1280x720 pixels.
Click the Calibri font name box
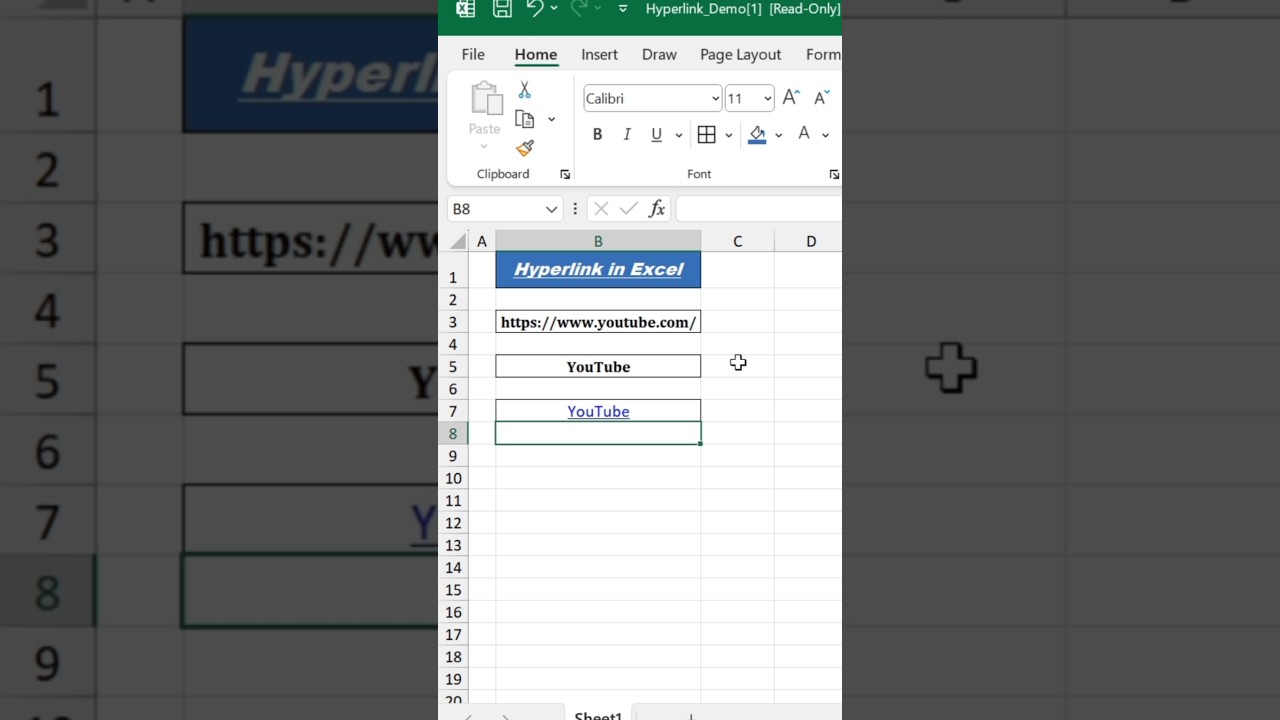click(646, 98)
